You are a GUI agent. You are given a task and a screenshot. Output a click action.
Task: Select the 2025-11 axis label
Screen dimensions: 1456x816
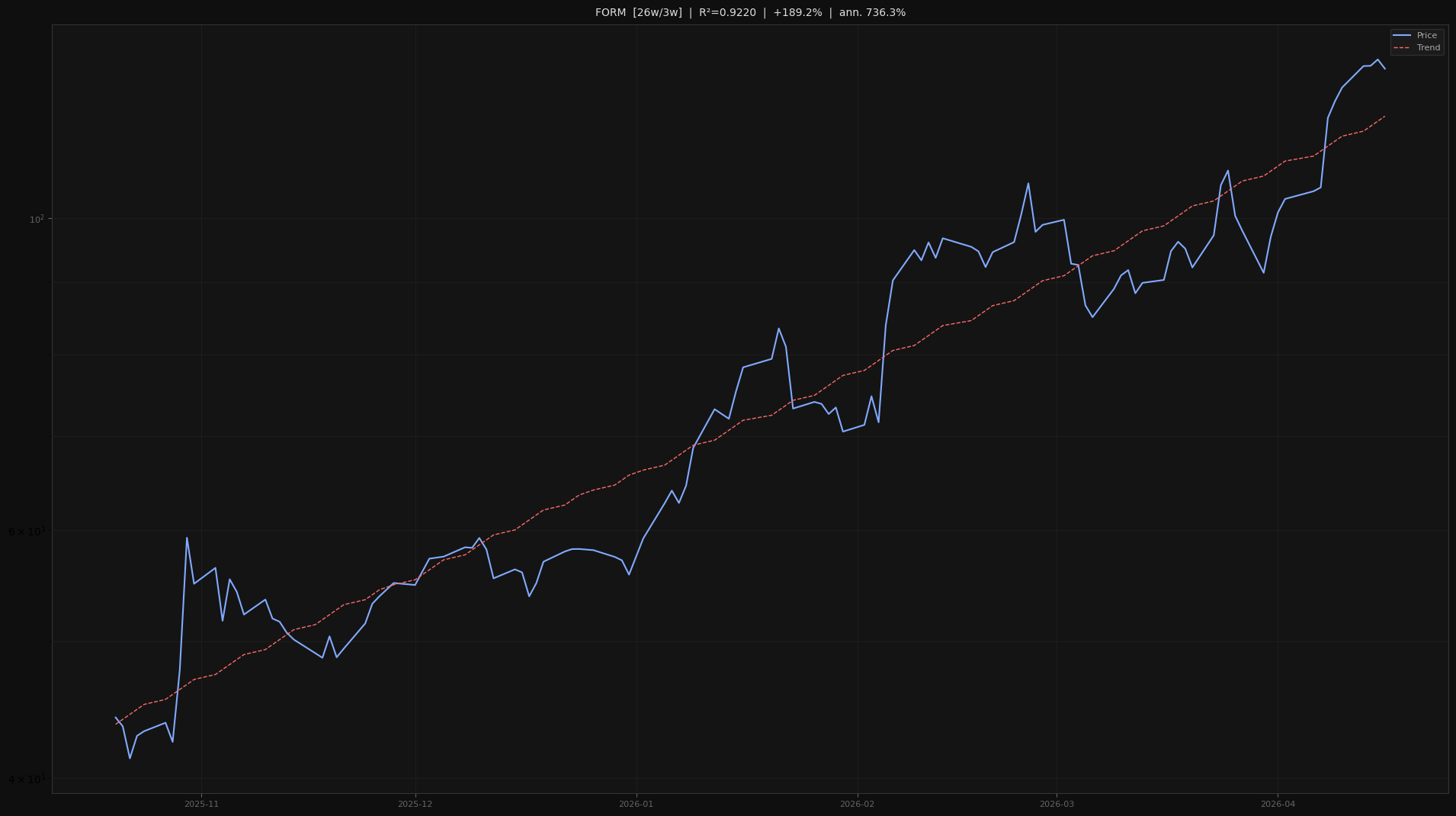pos(200,803)
